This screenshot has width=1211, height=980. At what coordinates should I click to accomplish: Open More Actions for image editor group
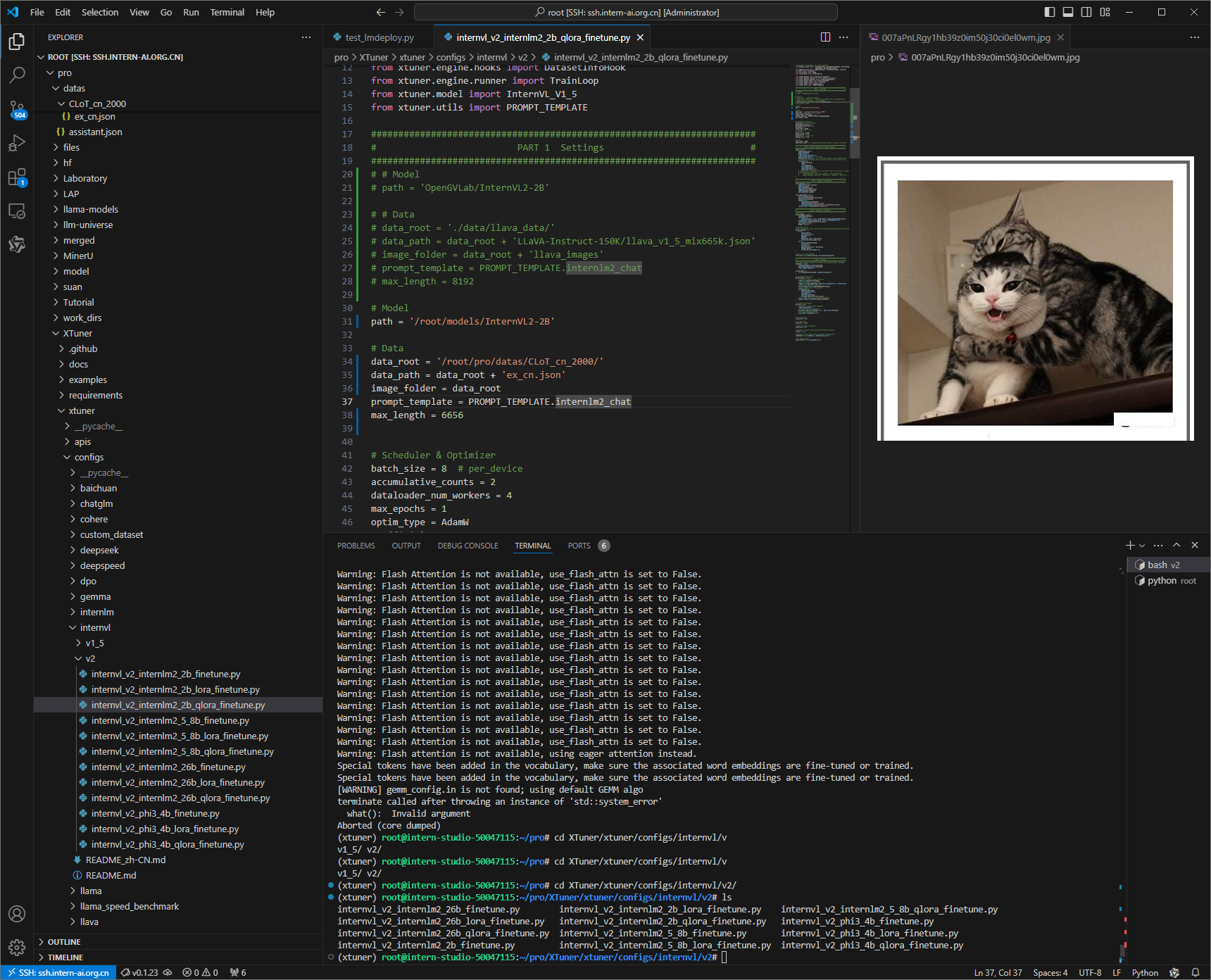pos(1194,37)
